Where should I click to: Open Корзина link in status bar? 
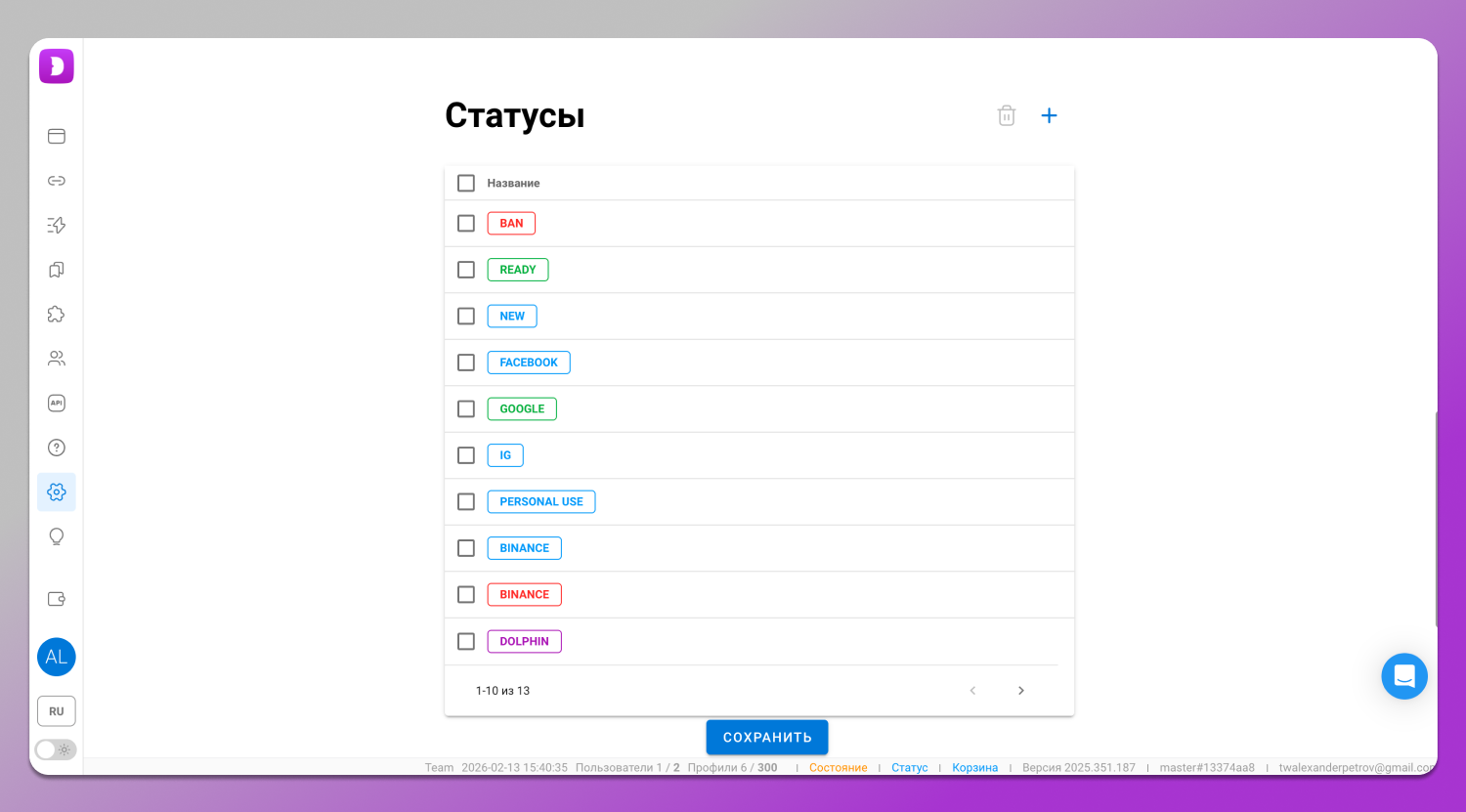click(x=974, y=767)
